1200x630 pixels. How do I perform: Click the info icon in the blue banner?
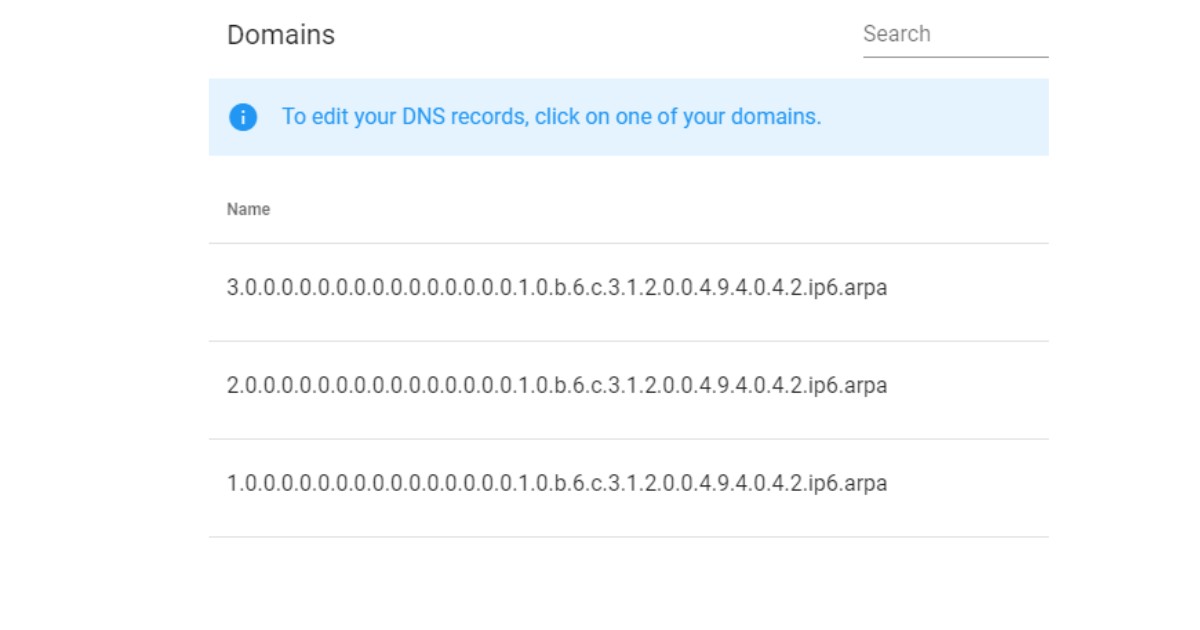[x=243, y=117]
